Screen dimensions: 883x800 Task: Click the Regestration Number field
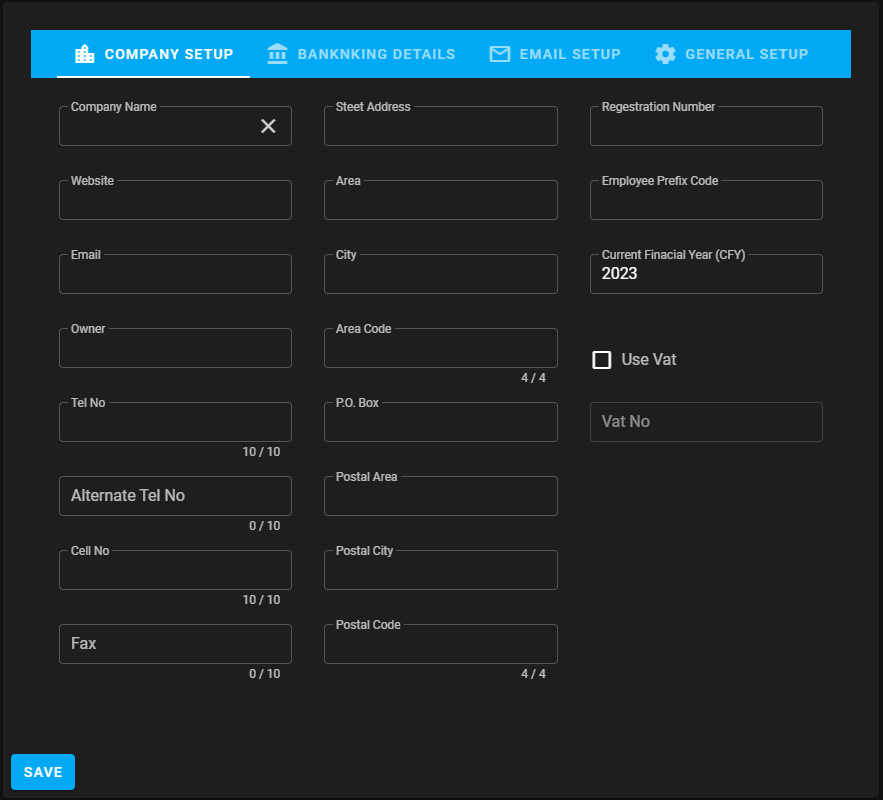click(x=706, y=127)
